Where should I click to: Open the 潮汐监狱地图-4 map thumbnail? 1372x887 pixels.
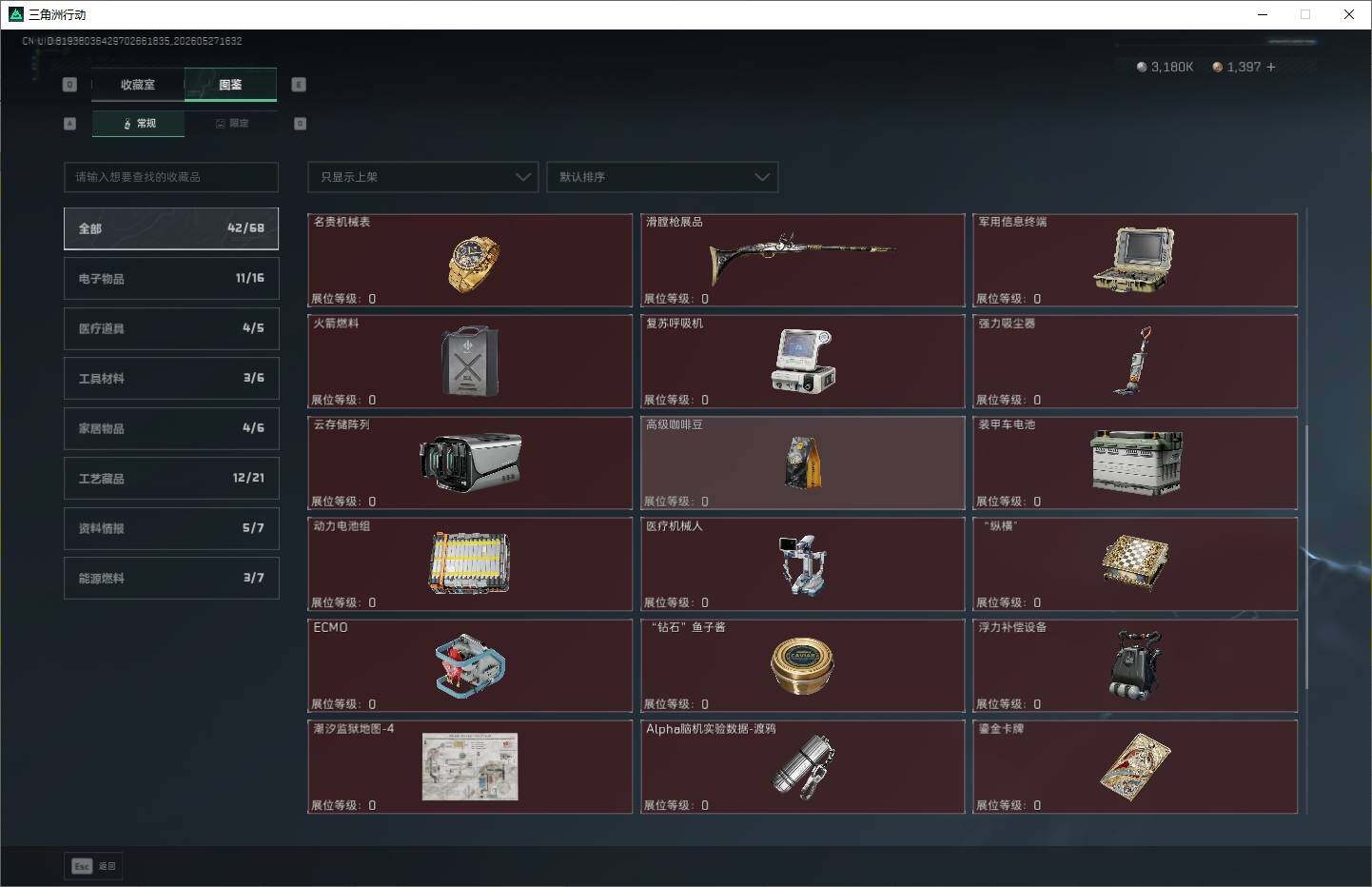tap(470, 766)
